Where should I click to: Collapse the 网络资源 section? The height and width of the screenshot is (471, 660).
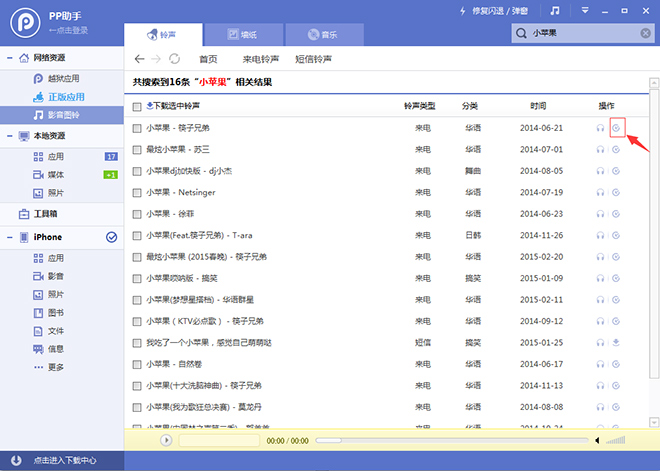tap(10, 59)
